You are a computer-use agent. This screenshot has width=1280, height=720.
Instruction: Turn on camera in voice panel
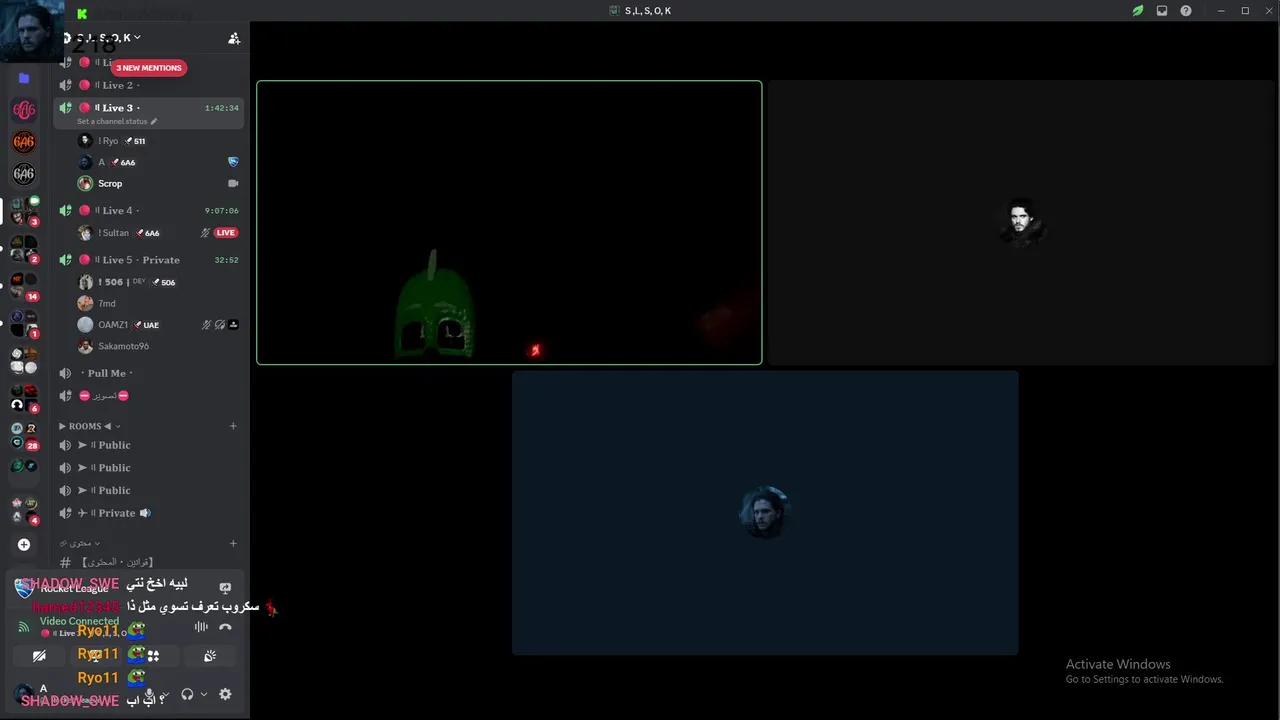coord(39,656)
